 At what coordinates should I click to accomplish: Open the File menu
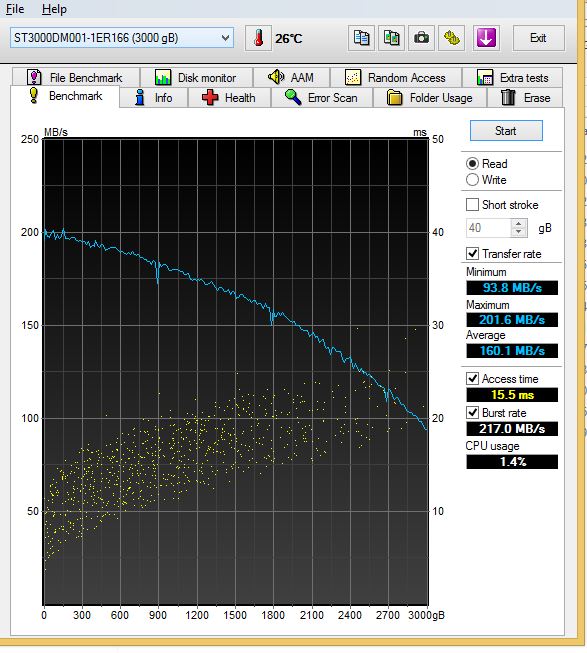(15, 9)
